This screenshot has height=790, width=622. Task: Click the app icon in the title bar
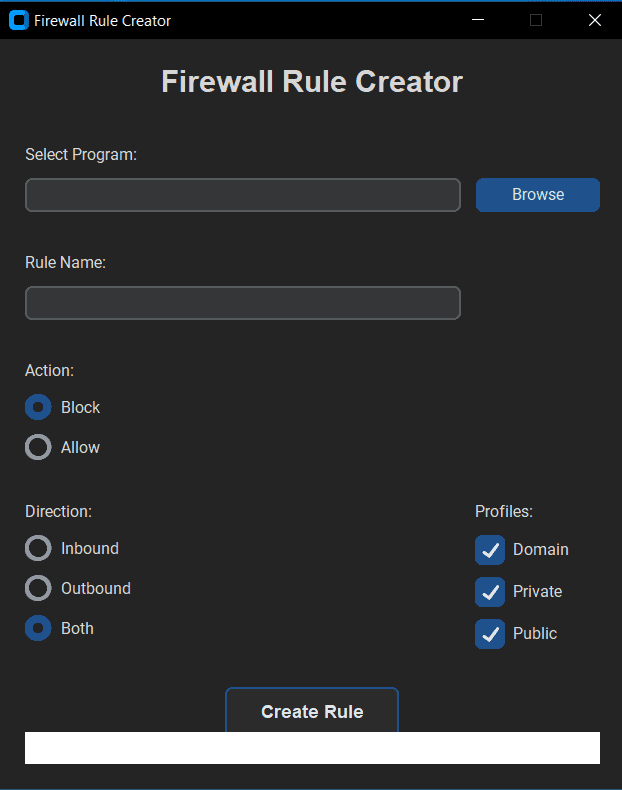pyautogui.click(x=18, y=20)
